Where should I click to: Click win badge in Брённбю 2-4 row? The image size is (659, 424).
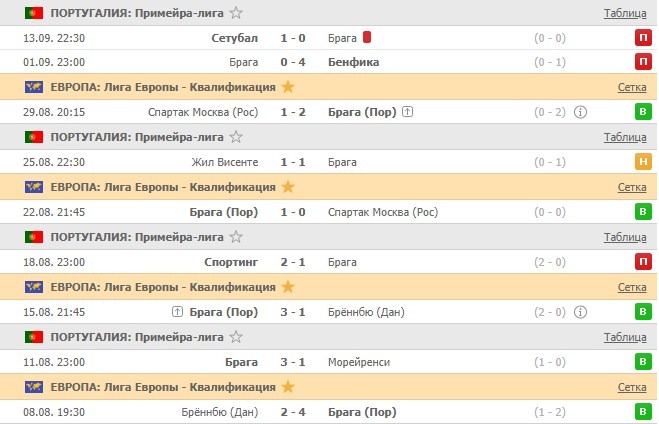[642, 411]
